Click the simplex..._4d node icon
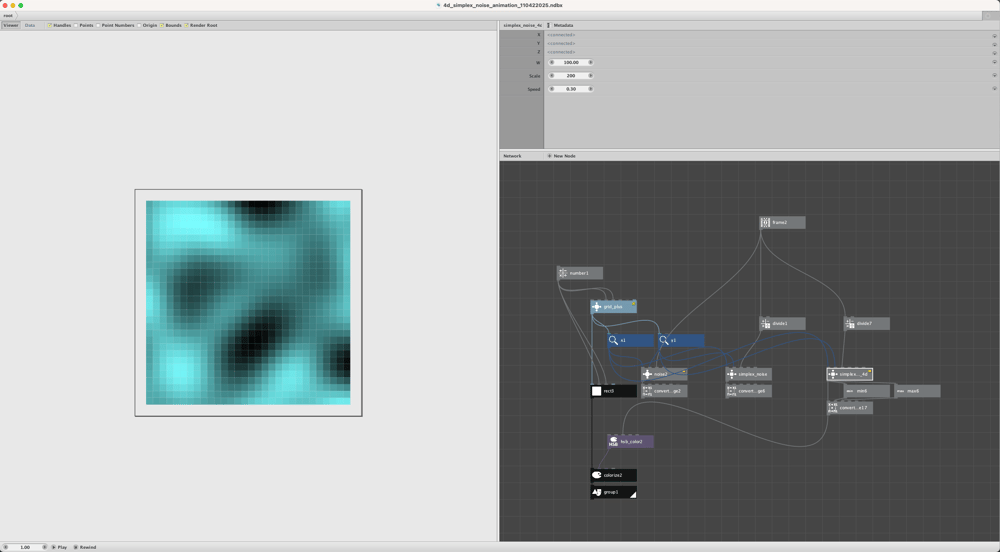 click(x=833, y=374)
